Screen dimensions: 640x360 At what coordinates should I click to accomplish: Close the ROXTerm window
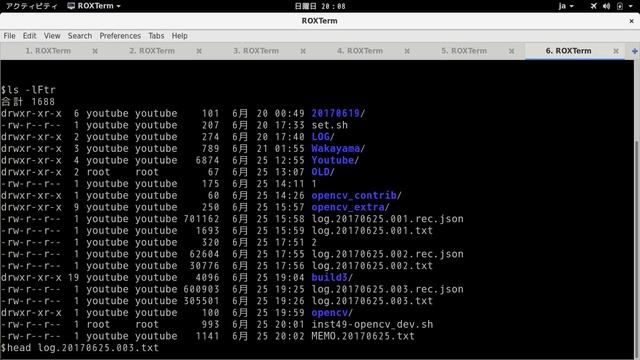click(x=631, y=21)
